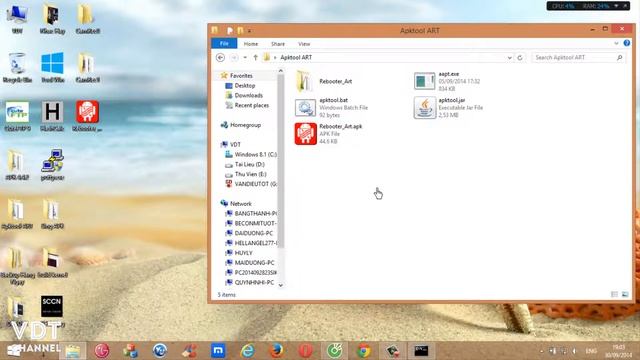
Task: Select the network computers desktop shortcut
Action: click(x=52, y=165)
